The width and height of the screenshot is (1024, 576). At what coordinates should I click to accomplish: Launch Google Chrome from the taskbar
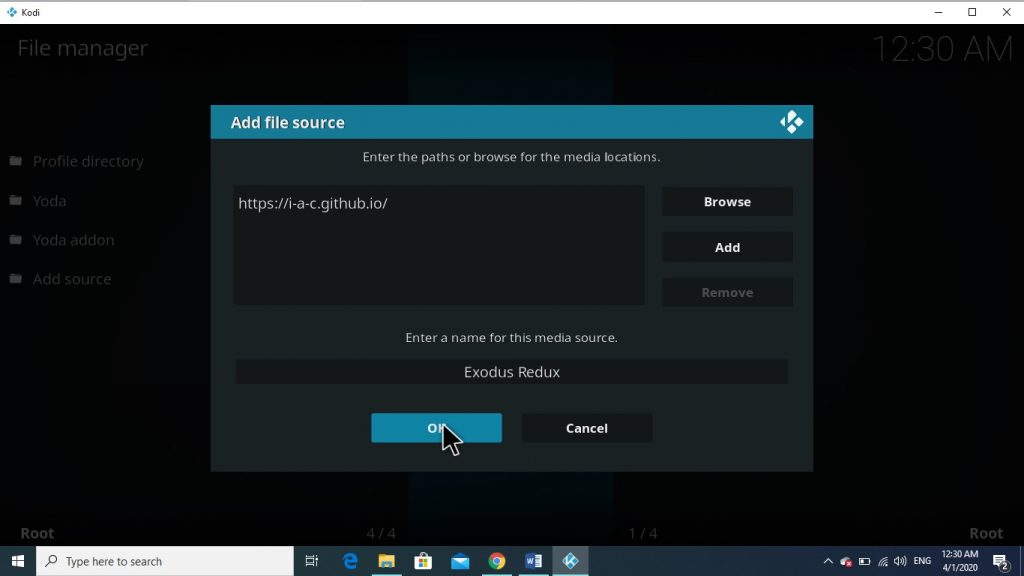496,561
